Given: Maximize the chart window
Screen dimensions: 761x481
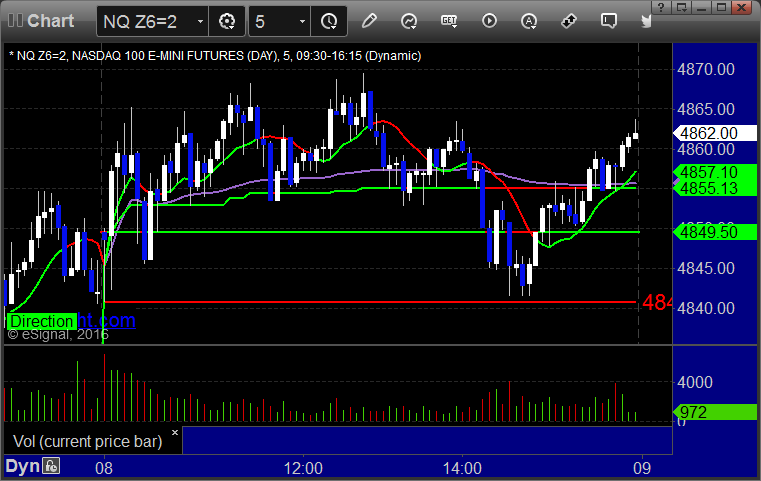Looking at the screenshot, I should coord(721,7).
